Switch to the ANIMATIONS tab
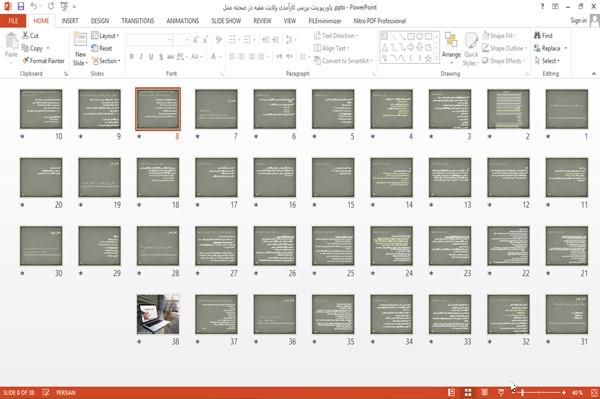 pos(183,21)
